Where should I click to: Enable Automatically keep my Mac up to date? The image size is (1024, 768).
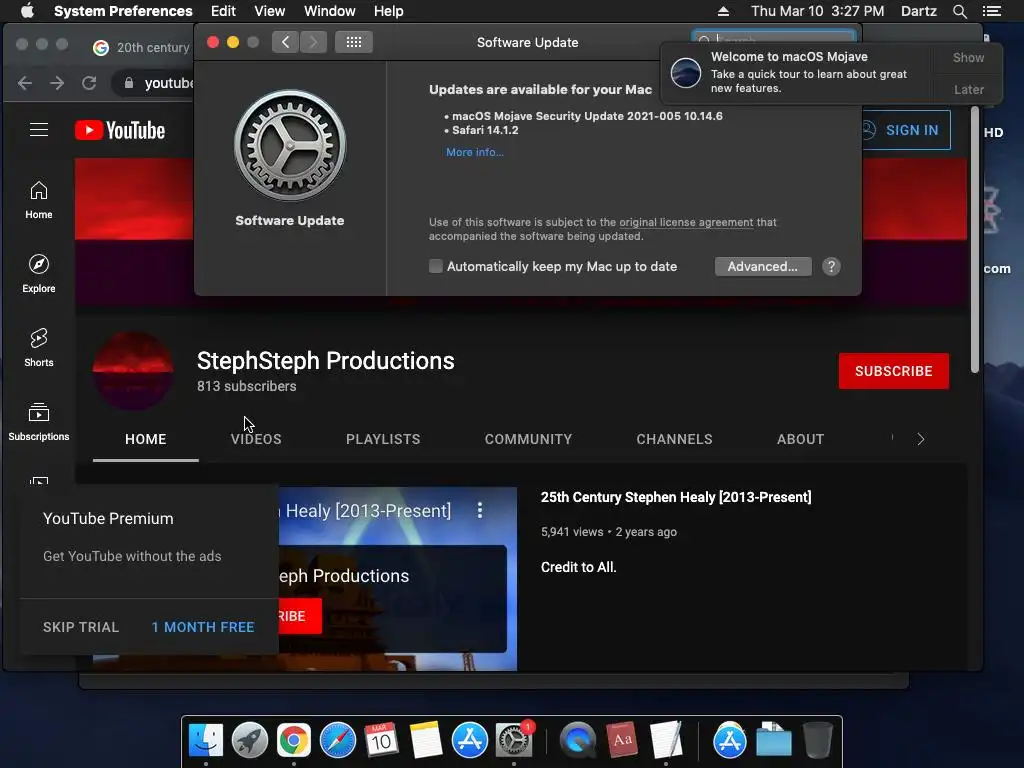click(436, 266)
